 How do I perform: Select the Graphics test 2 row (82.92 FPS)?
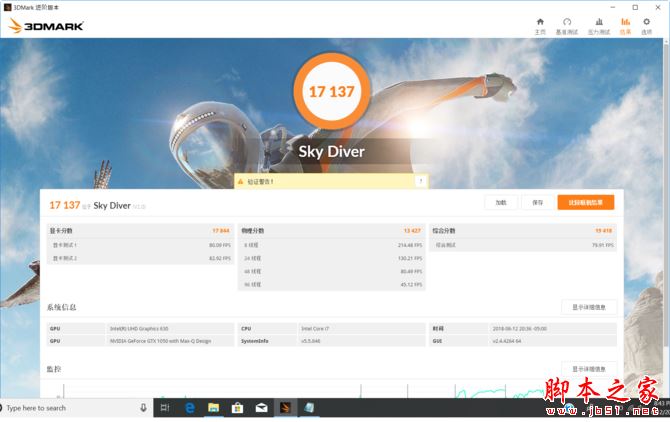click(140, 258)
